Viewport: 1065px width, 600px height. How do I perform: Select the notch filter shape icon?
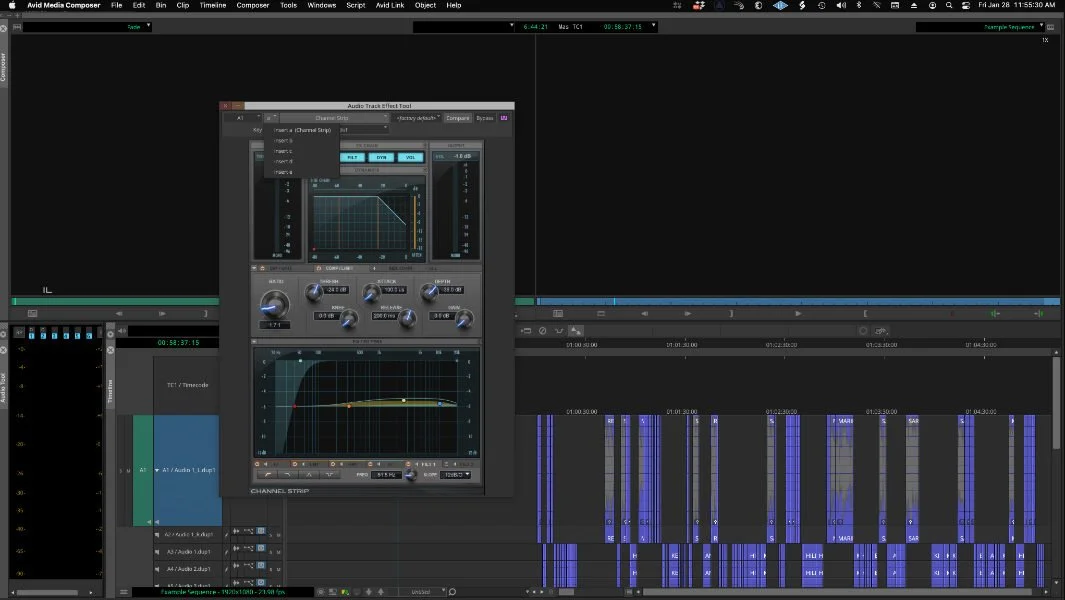coord(329,475)
